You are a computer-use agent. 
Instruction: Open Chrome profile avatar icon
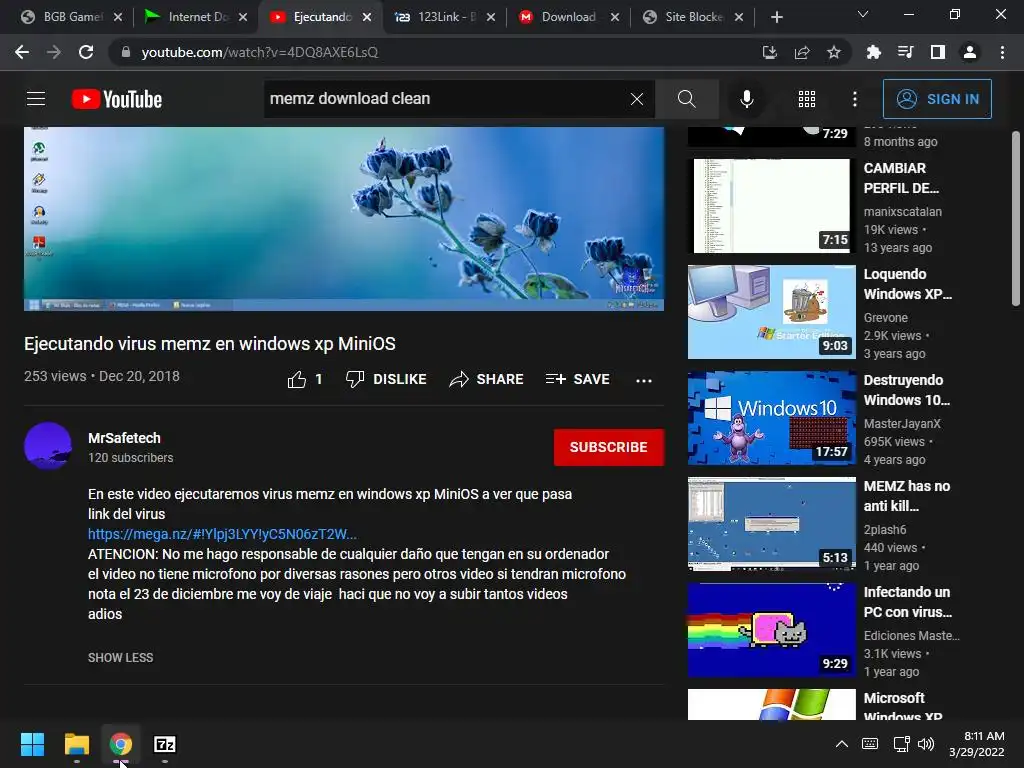point(970,52)
